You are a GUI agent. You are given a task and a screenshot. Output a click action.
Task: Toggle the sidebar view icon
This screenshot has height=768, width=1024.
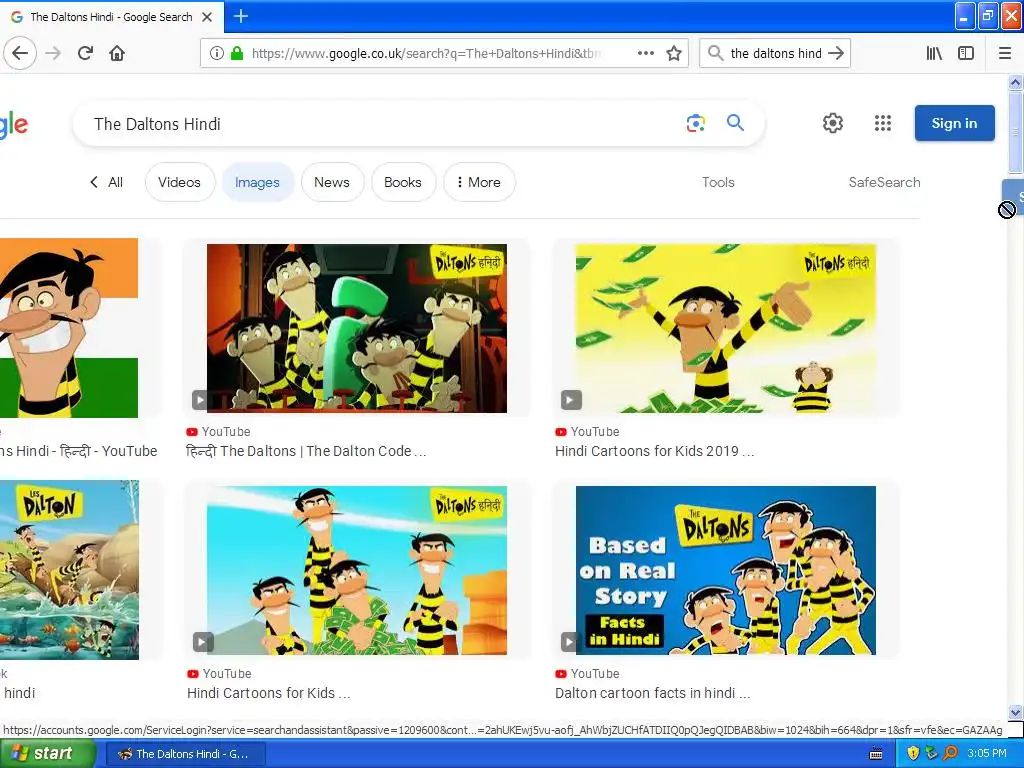click(x=966, y=53)
